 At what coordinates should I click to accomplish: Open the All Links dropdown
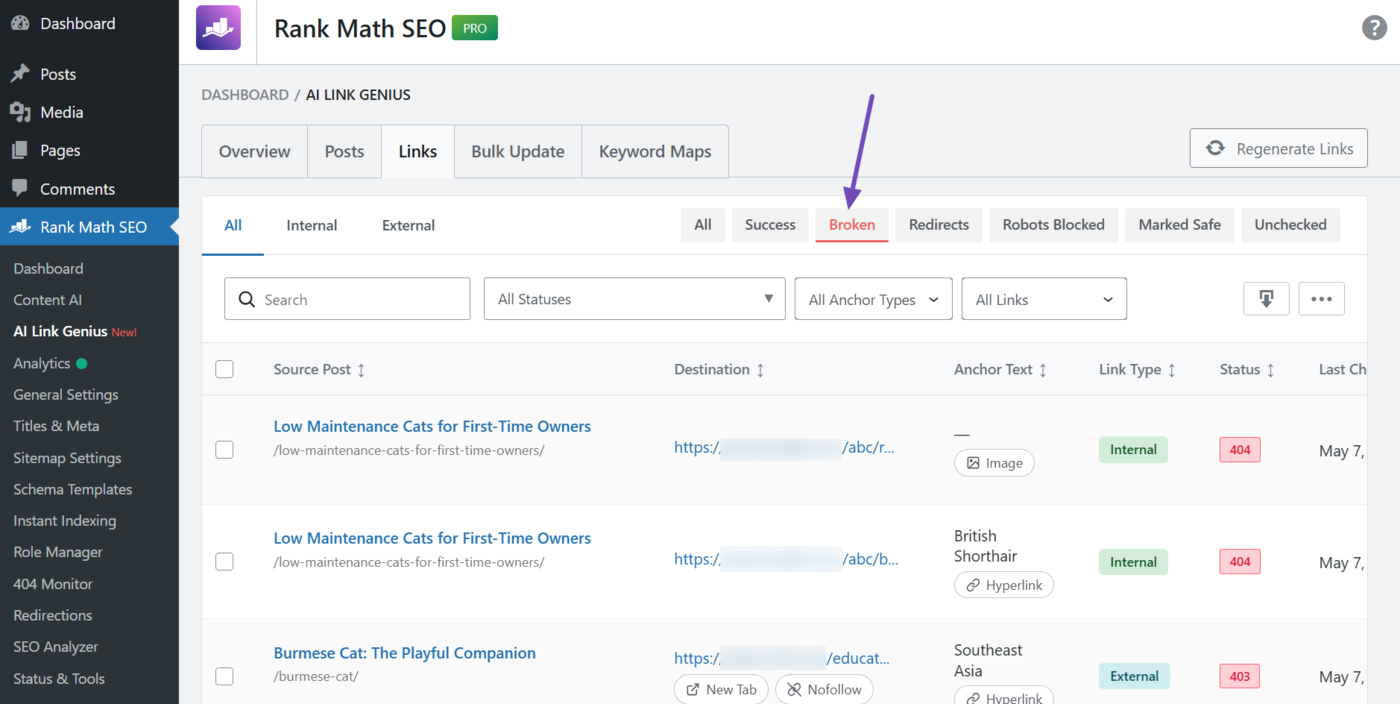pos(1044,299)
